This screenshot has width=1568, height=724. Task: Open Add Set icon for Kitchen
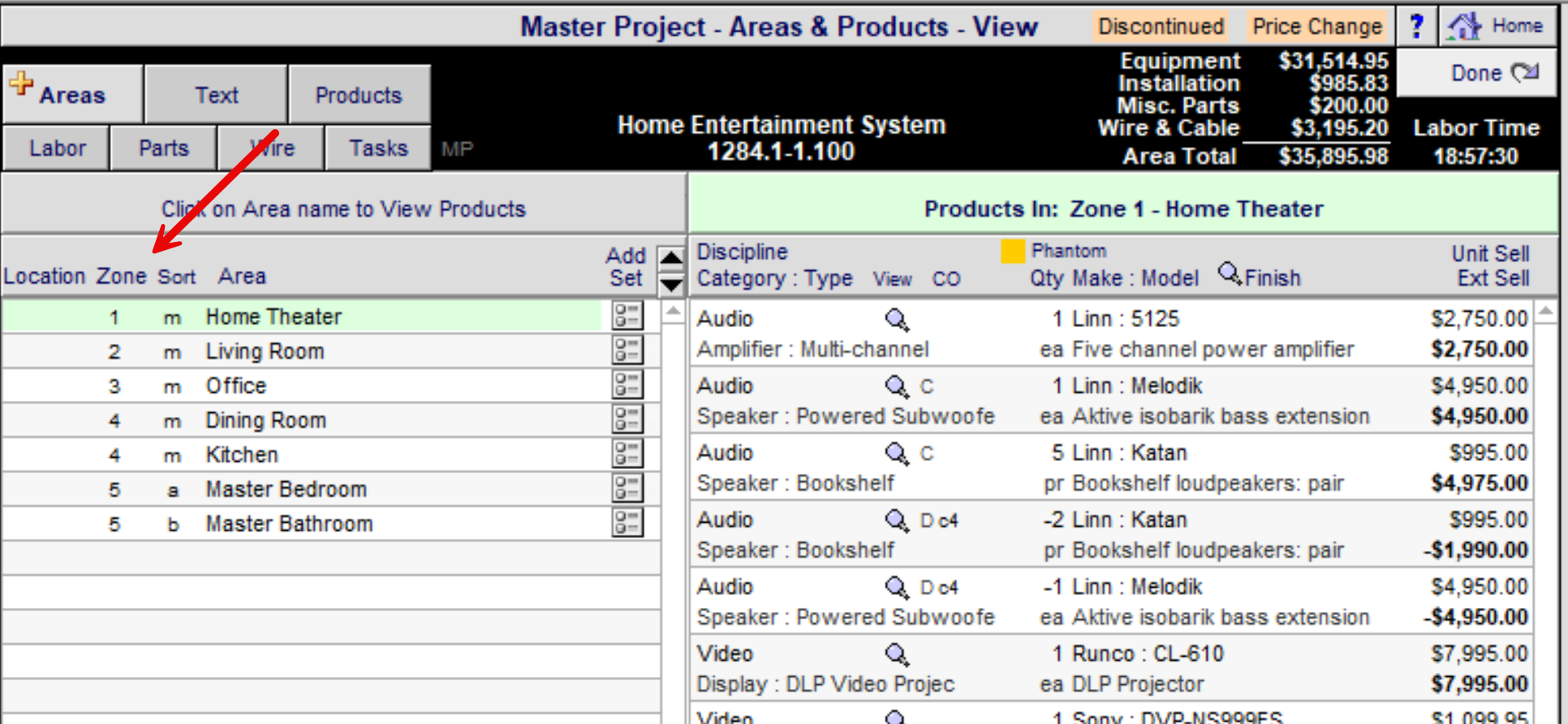pyautogui.click(x=627, y=454)
